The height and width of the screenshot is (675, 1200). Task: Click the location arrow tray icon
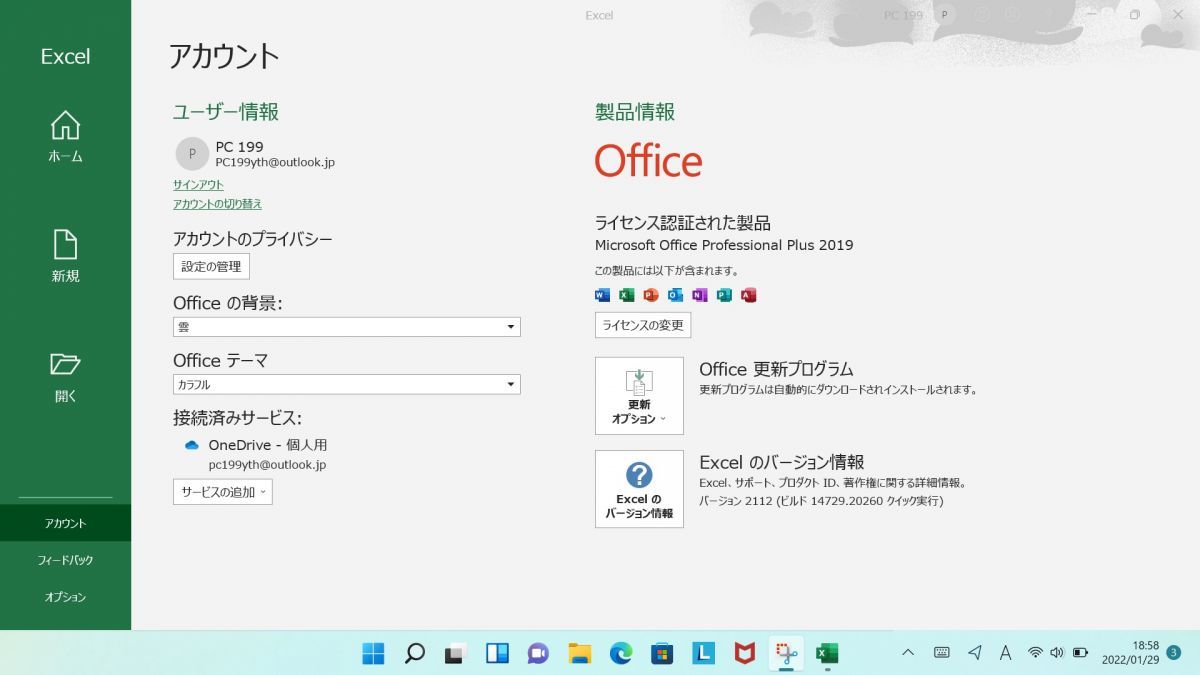click(x=975, y=652)
